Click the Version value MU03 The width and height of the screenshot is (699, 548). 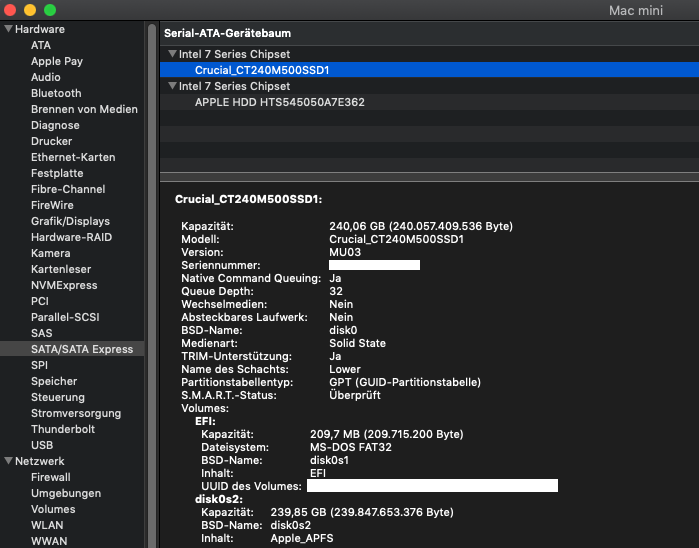(345, 252)
